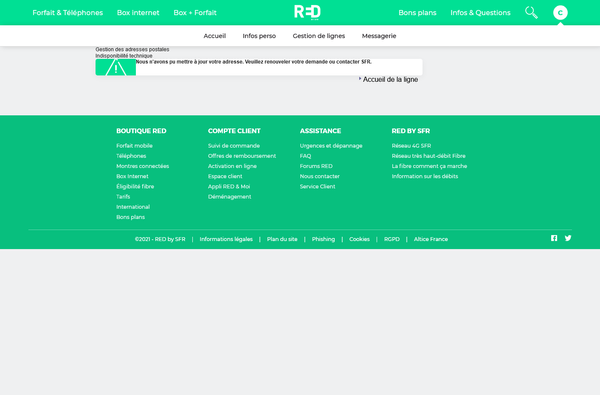Open Activation en ligne link
Screen dimensions: 600x395
pyautogui.click(x=232, y=166)
